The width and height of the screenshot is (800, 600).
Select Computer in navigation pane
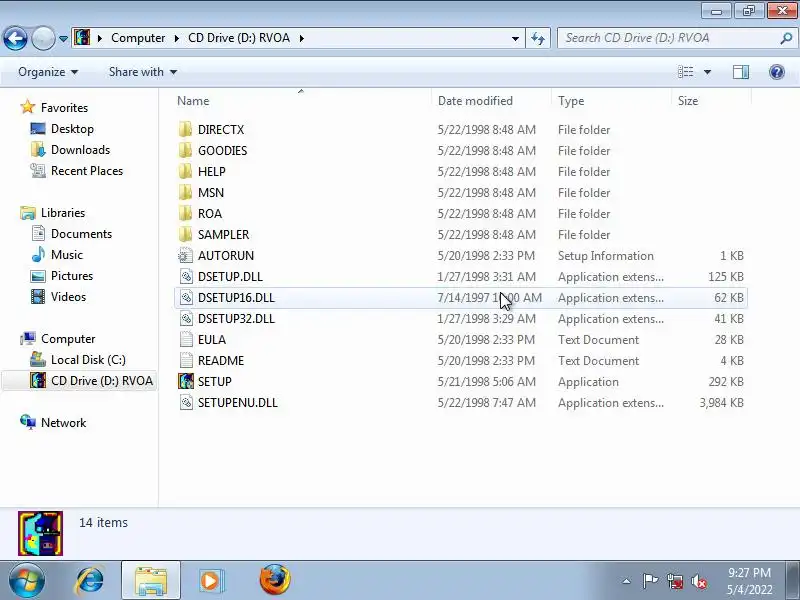pos(68,338)
